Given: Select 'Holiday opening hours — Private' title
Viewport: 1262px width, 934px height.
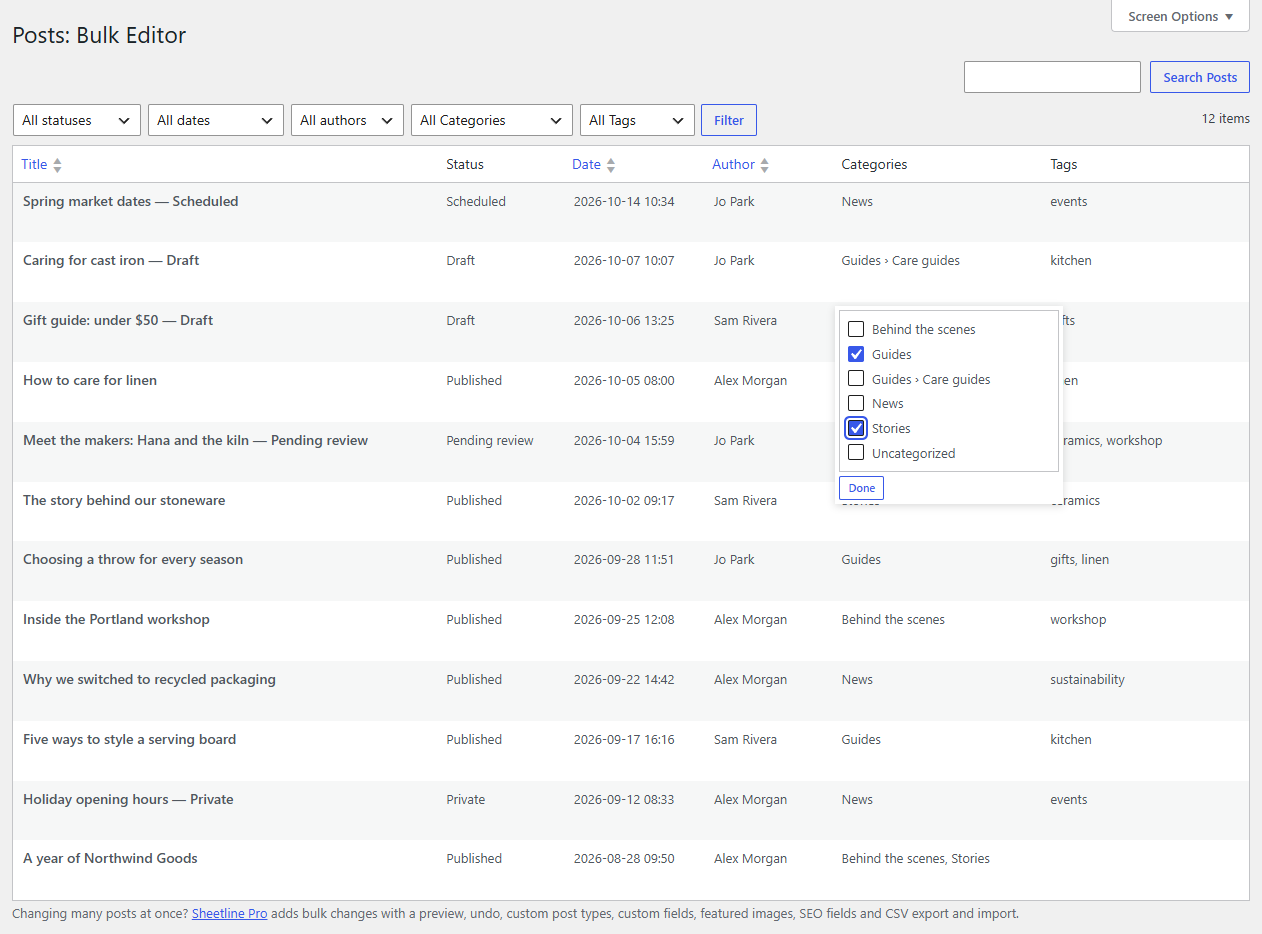Looking at the screenshot, I should [128, 799].
